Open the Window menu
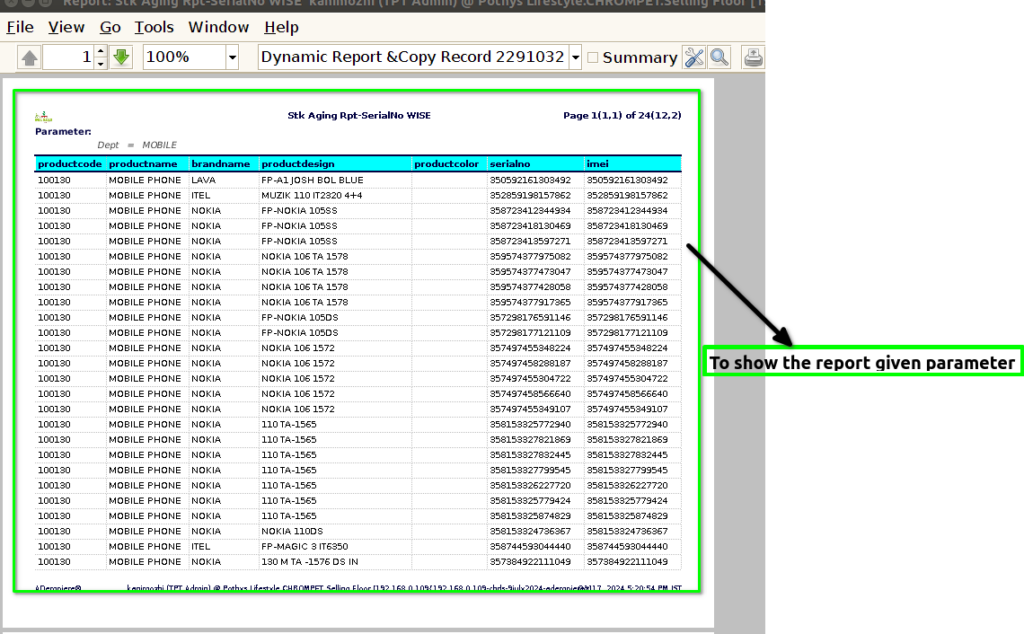The image size is (1024, 634). [218, 27]
